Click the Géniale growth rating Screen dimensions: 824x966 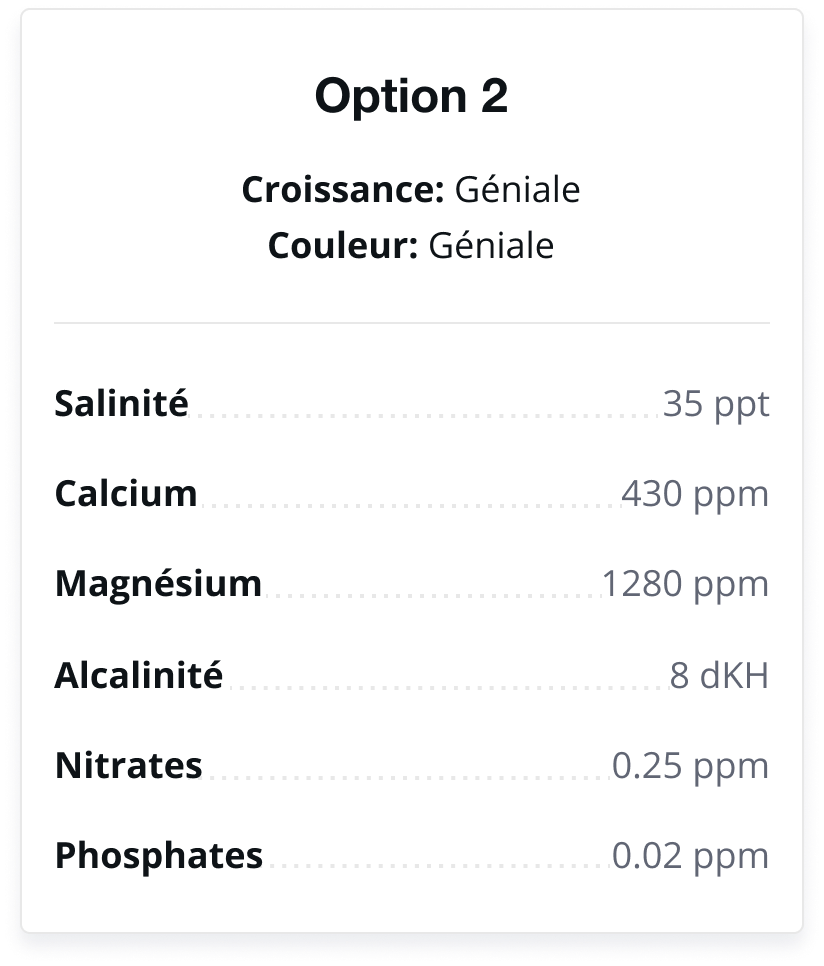click(x=517, y=189)
